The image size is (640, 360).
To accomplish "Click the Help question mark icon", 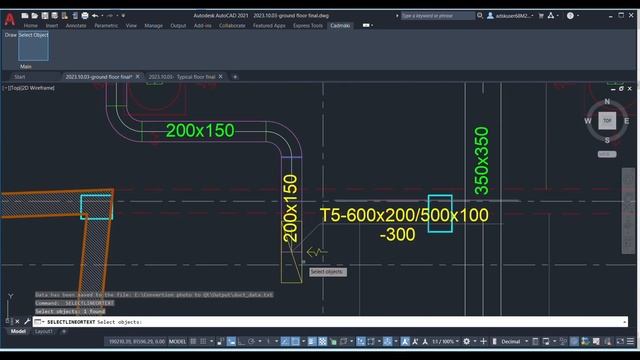I will click(570, 16).
